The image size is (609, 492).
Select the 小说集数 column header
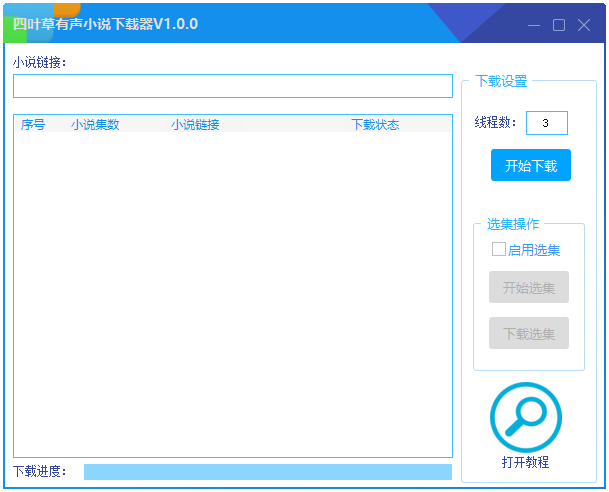click(95, 125)
